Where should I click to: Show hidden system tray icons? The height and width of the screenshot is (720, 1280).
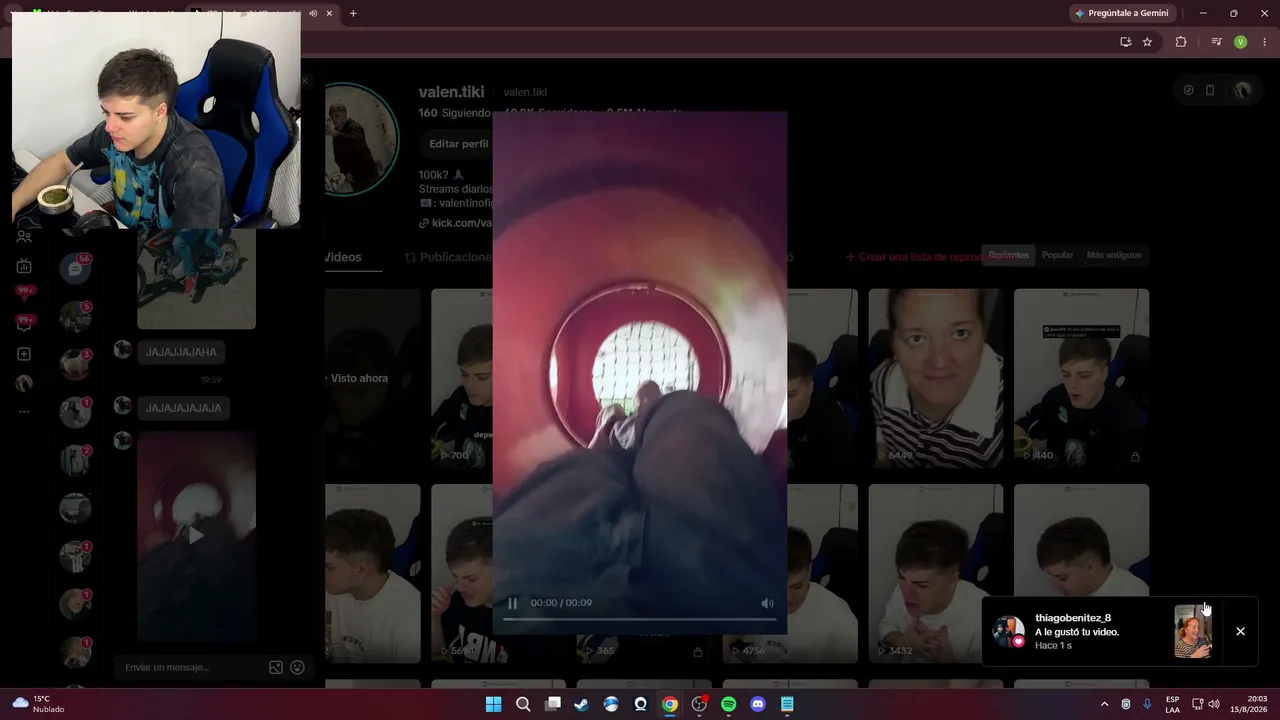click(x=1104, y=704)
